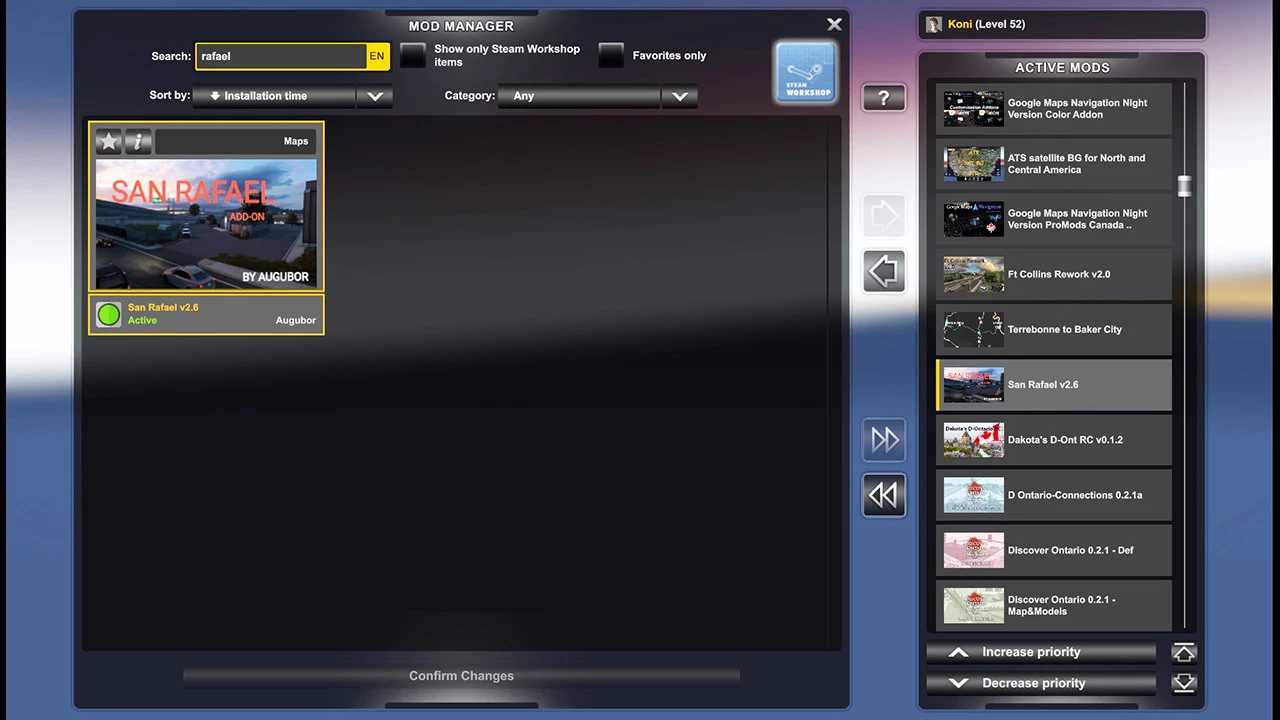Move mod to bottom priority icon
The height and width of the screenshot is (720, 1280).
coord(1184,683)
